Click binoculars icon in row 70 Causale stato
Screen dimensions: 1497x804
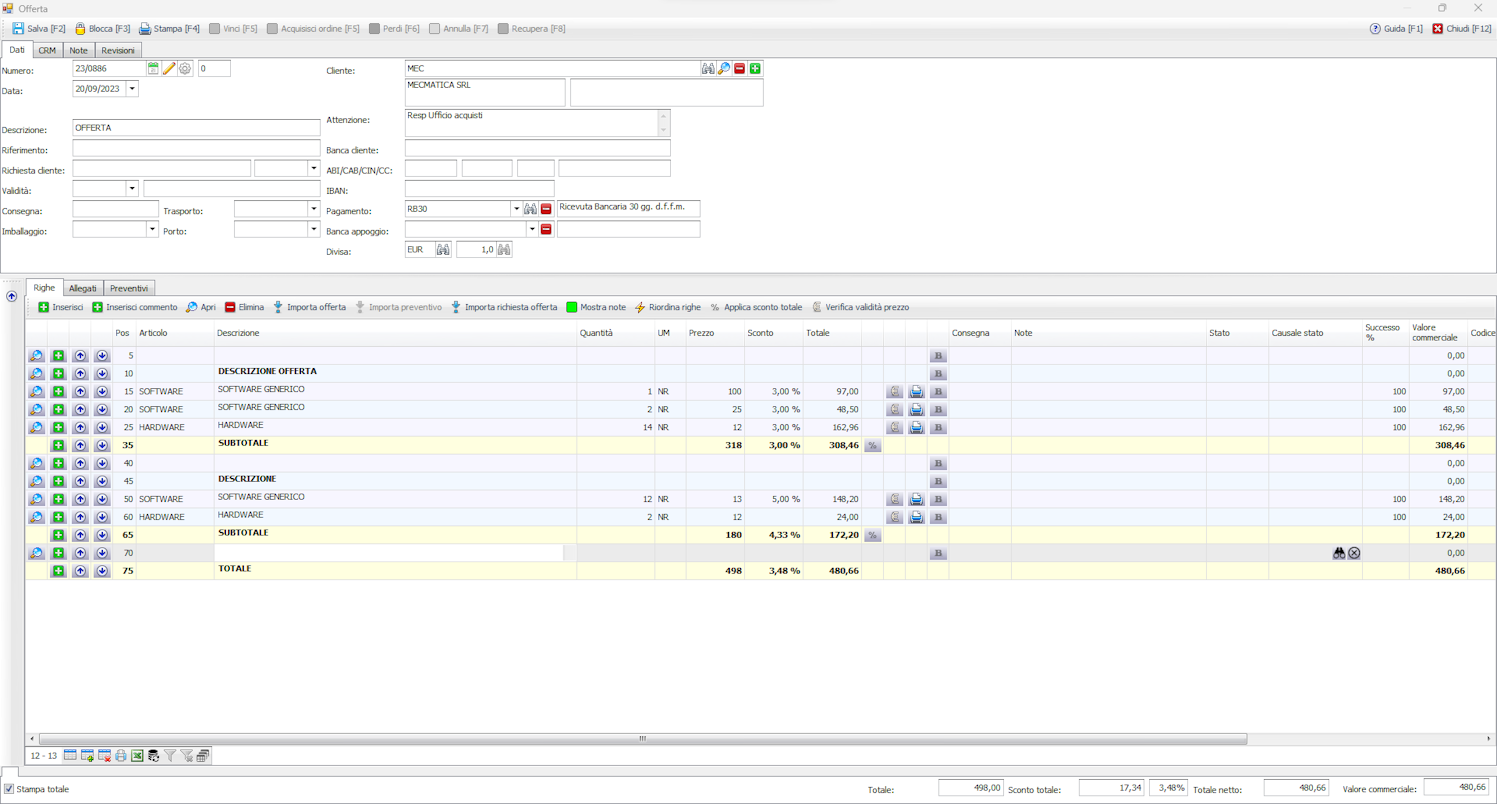pos(1339,553)
